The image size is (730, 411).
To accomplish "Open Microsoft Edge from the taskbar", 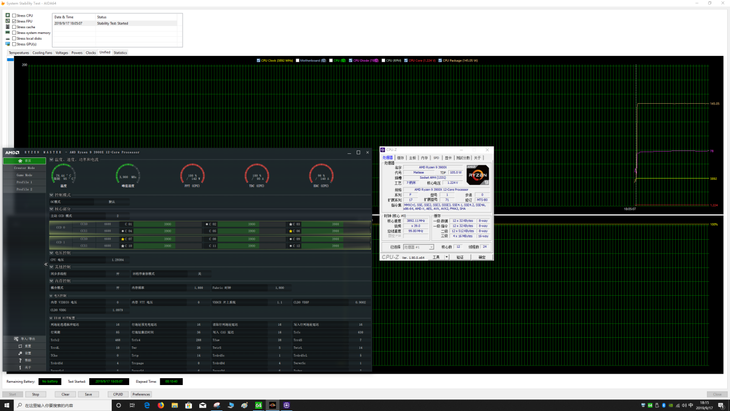I will click(x=147, y=405).
